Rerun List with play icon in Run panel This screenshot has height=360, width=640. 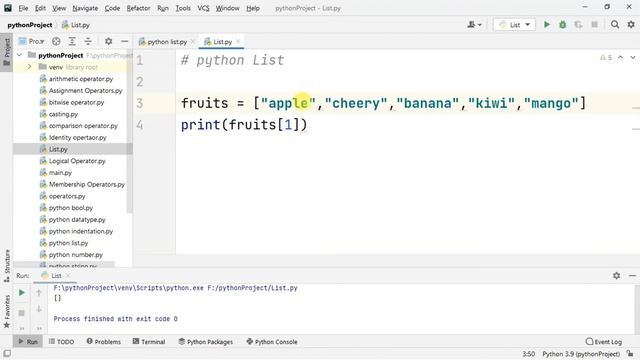coord(22,293)
